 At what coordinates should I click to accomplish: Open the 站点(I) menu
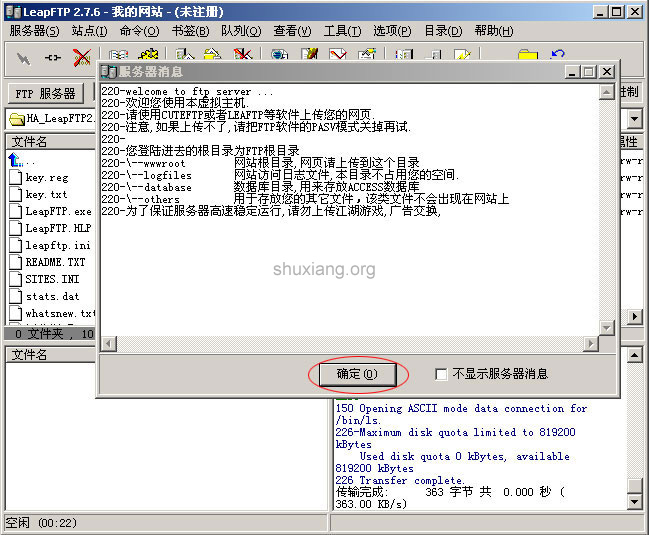pos(89,31)
